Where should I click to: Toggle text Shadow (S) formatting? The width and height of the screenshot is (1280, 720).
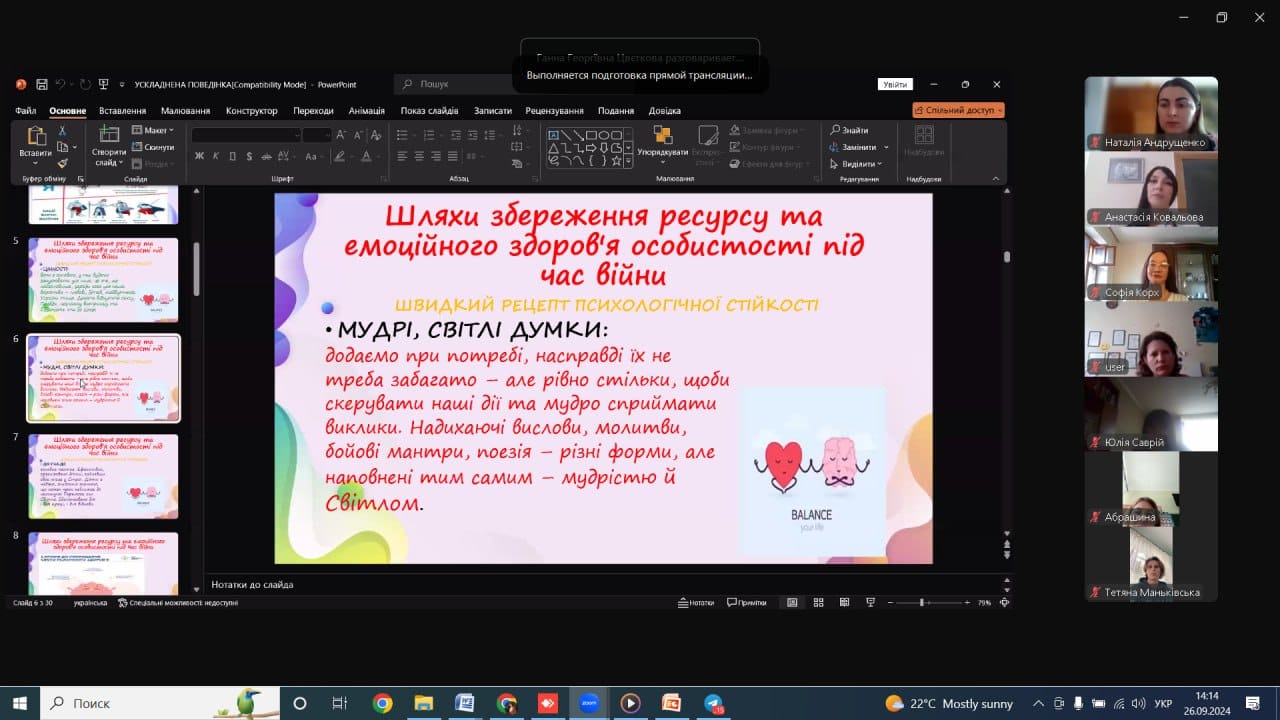coord(249,156)
